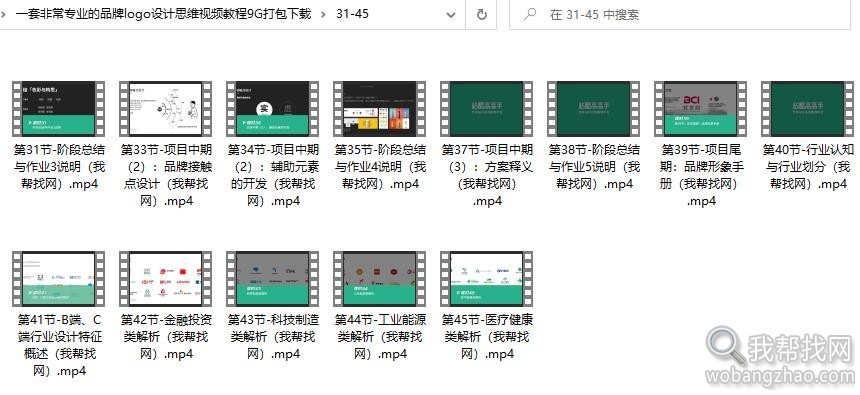Click the 31-45 folder breadcrumb
The width and height of the screenshot is (860, 395).
pos(352,14)
